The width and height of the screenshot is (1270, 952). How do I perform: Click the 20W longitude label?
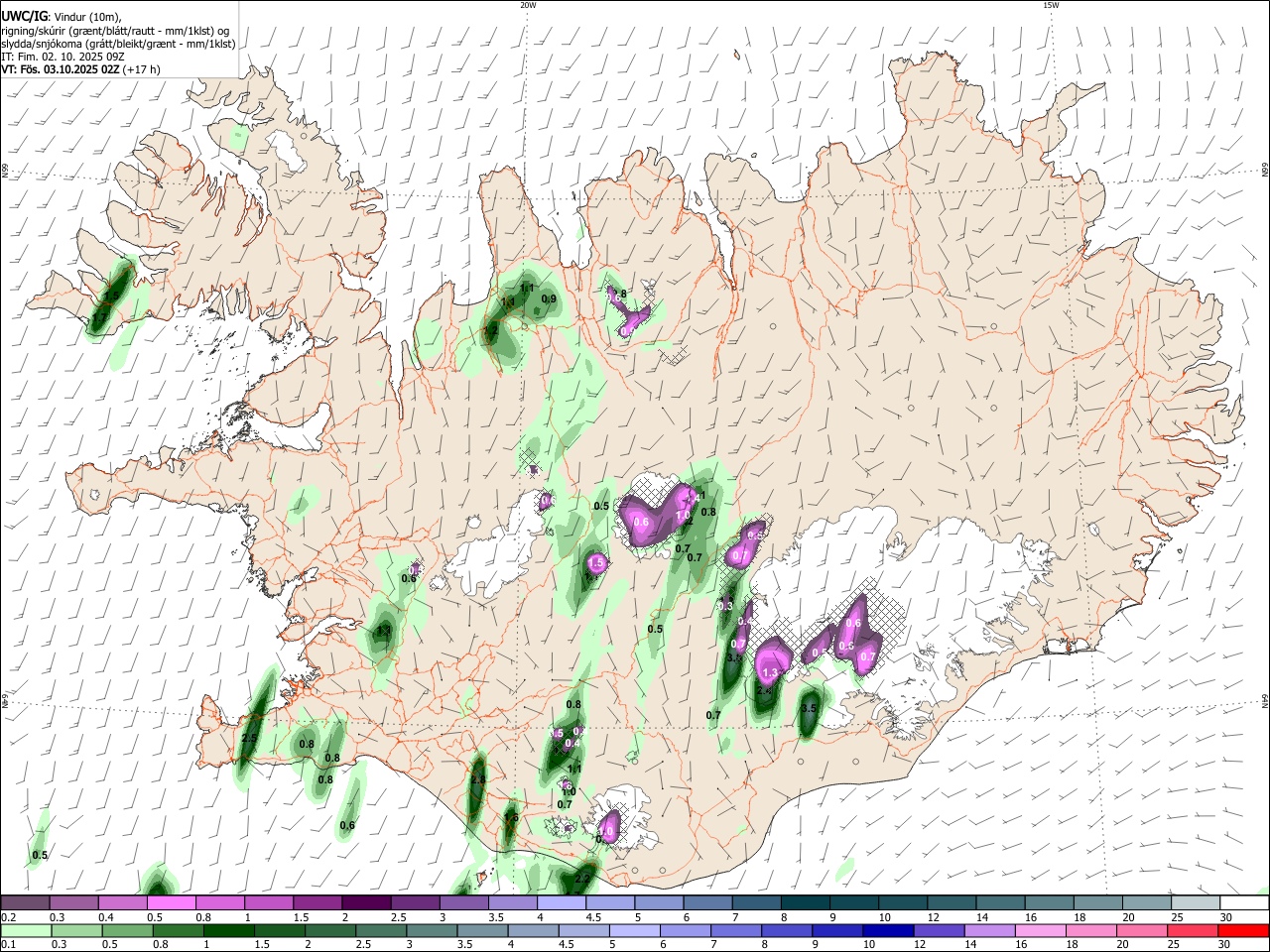(528, 5)
